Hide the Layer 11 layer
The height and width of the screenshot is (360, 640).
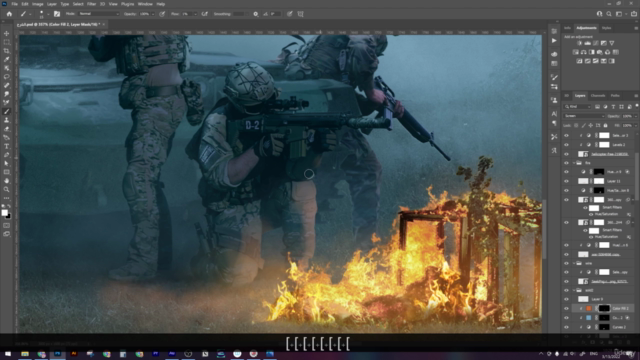[x=566, y=181]
